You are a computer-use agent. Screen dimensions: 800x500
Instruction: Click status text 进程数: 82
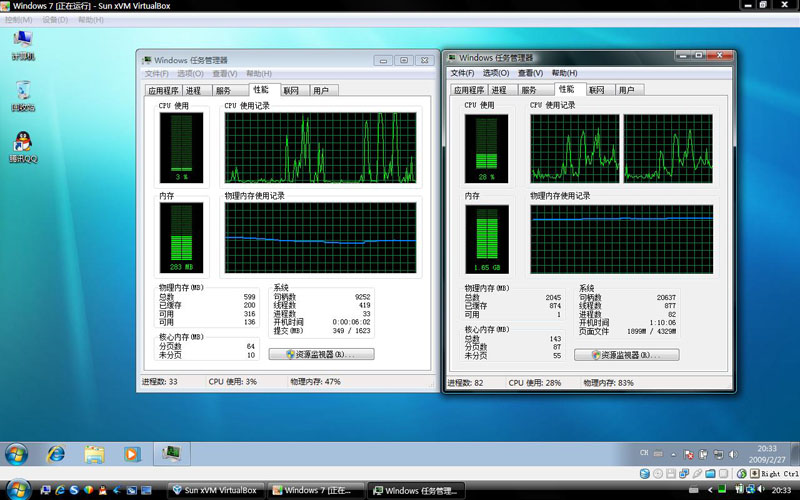click(x=465, y=383)
